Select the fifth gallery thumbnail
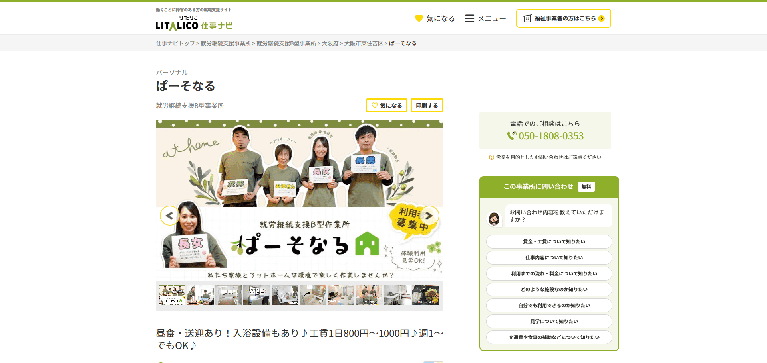Viewport: 767px width, 363px height. (285, 295)
